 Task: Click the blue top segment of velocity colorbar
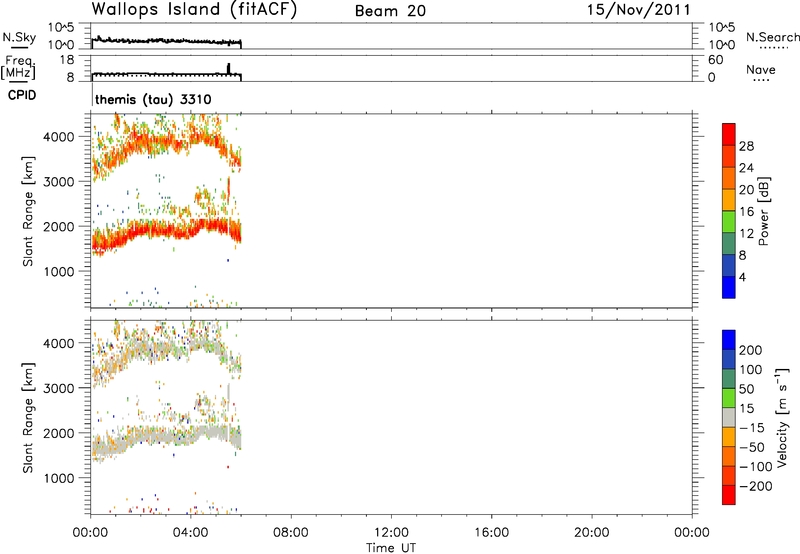tap(729, 340)
